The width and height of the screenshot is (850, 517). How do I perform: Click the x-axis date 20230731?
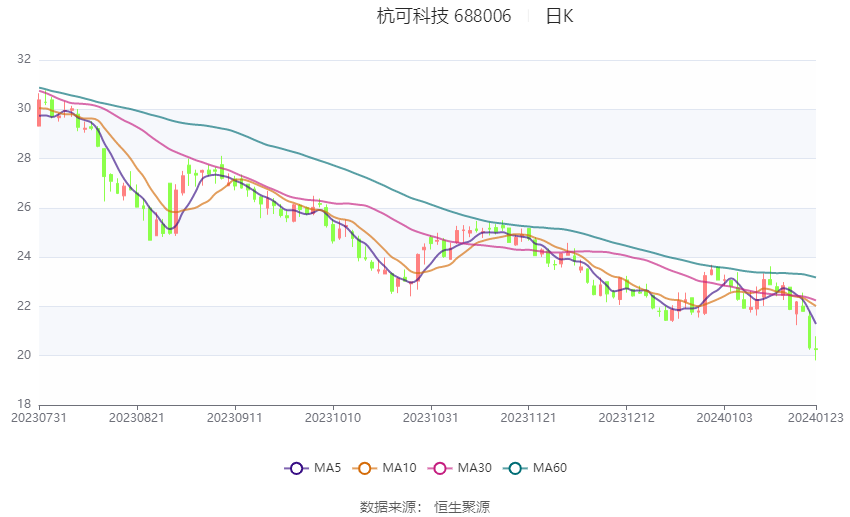pos(39,418)
